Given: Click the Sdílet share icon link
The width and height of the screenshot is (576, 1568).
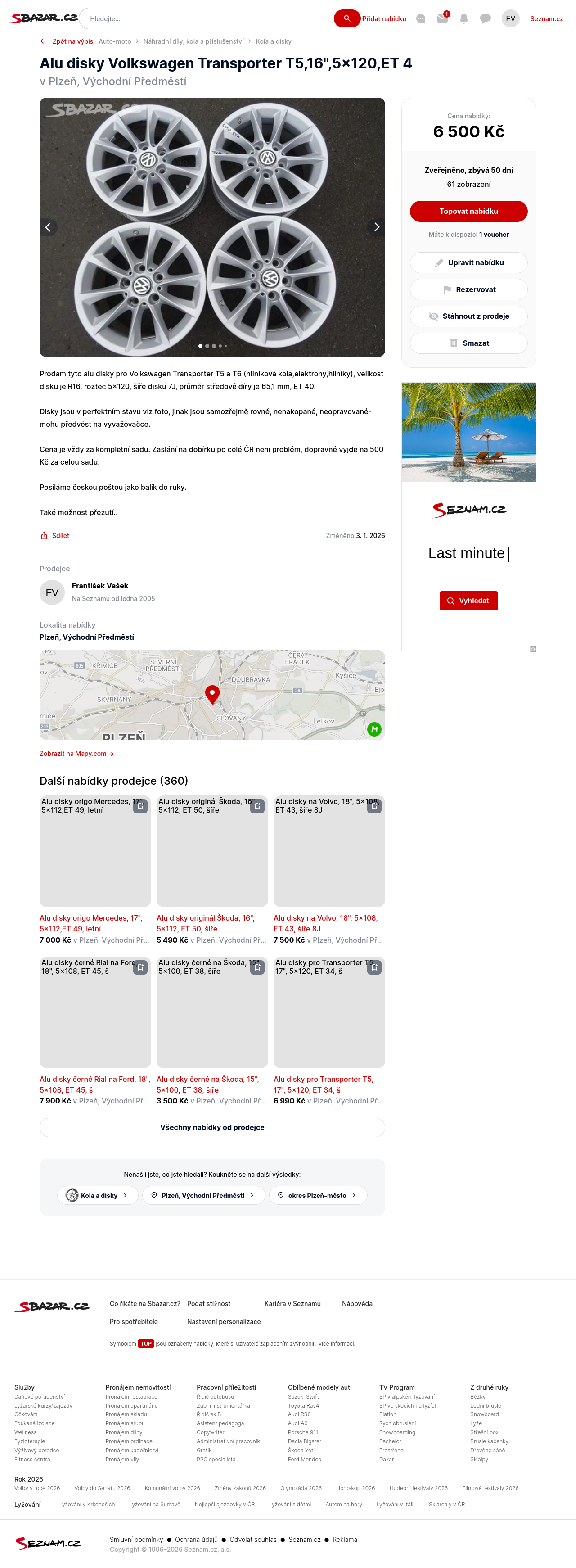Looking at the screenshot, I should [x=55, y=536].
